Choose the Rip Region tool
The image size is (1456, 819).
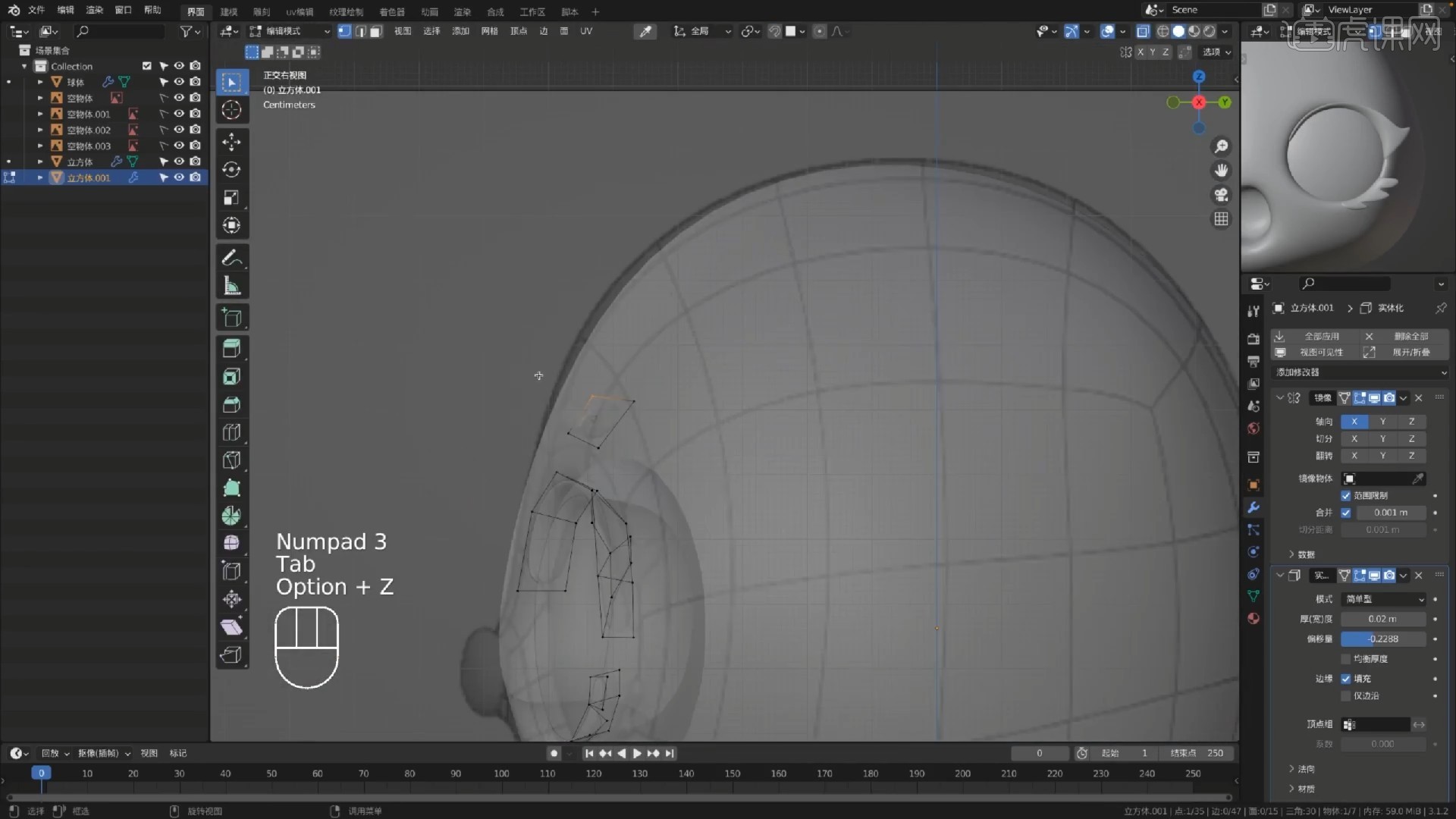coord(231,655)
